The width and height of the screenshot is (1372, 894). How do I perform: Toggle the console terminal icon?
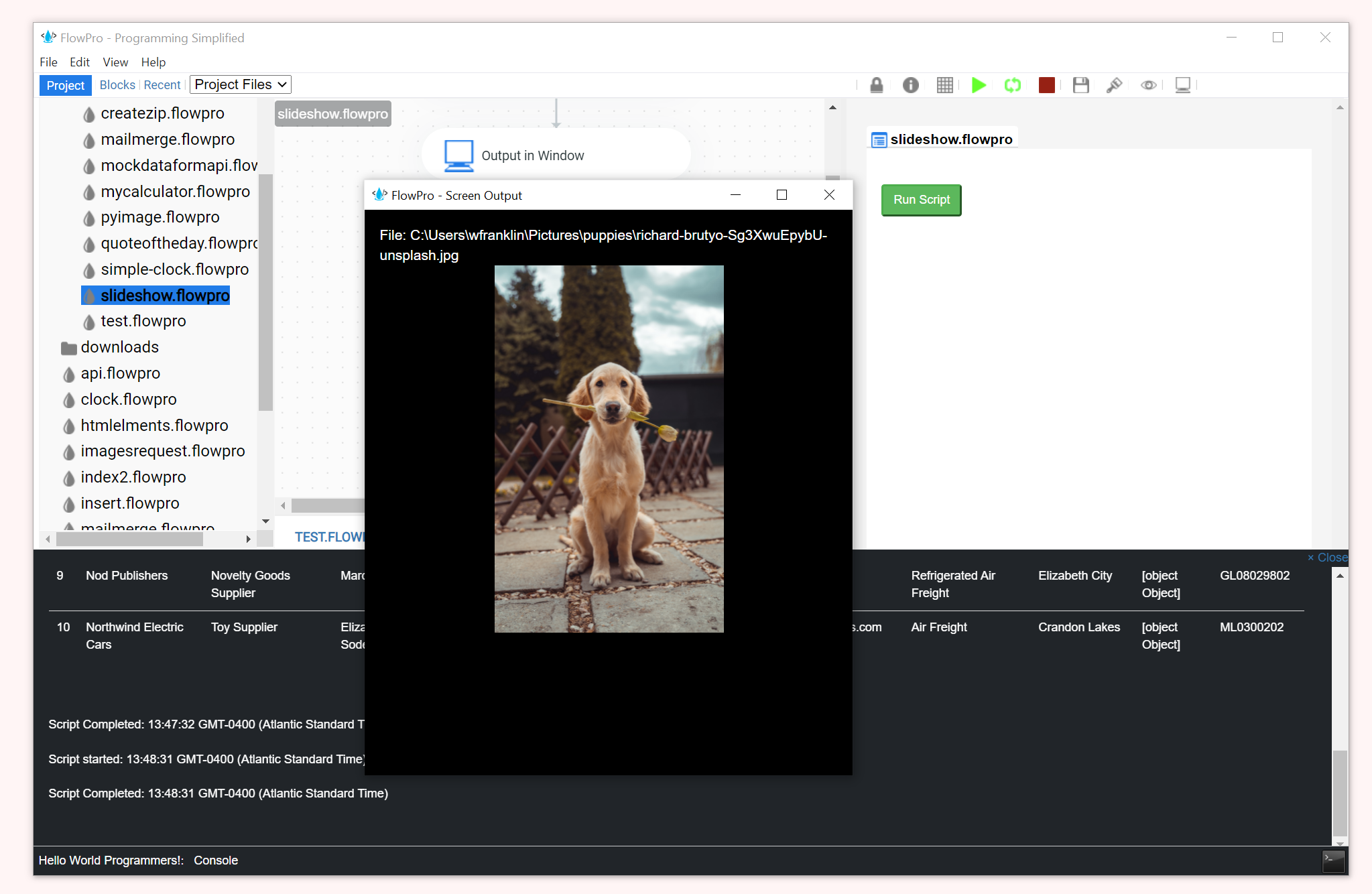pos(1334,861)
